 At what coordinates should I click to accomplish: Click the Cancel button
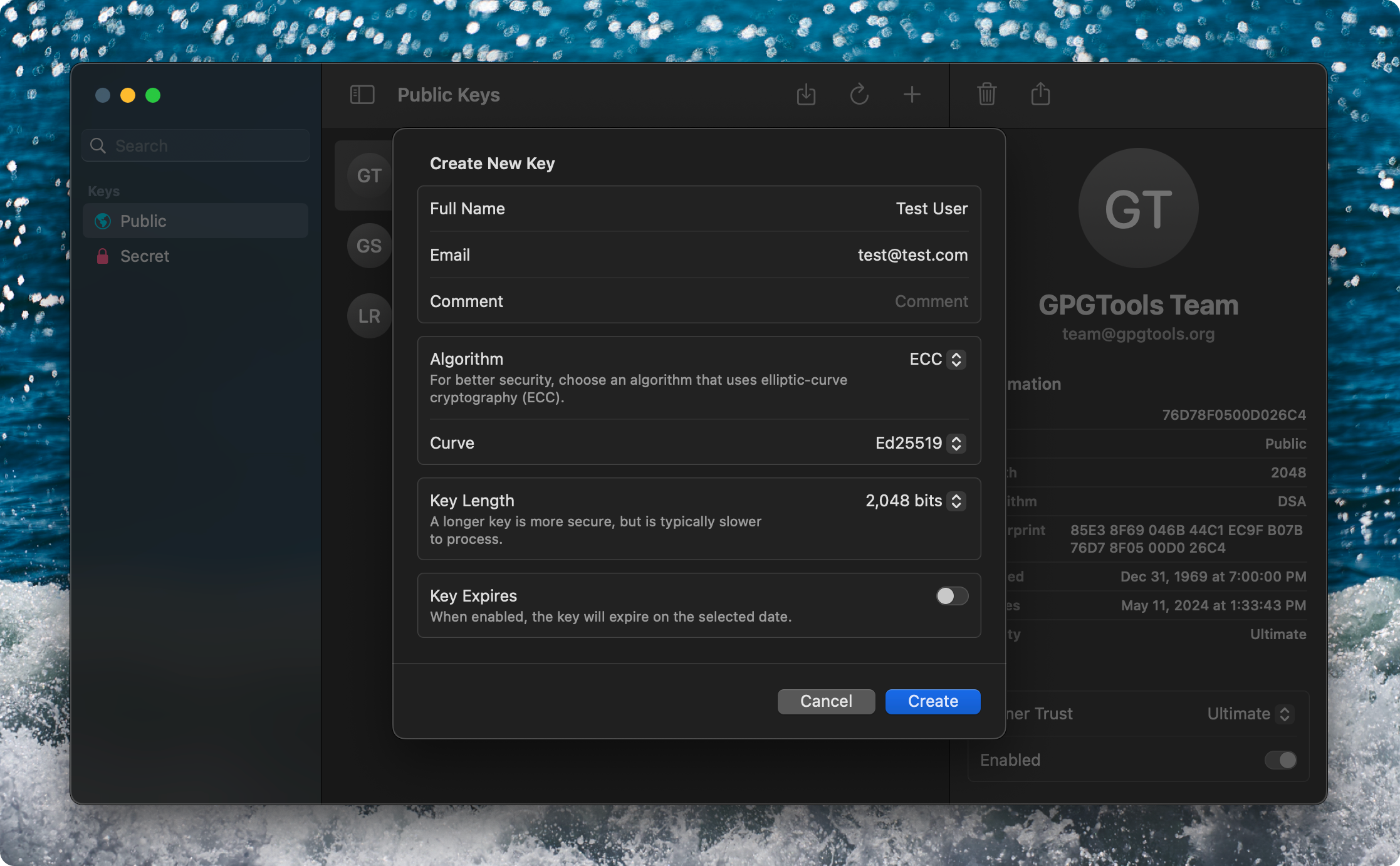[826, 701]
